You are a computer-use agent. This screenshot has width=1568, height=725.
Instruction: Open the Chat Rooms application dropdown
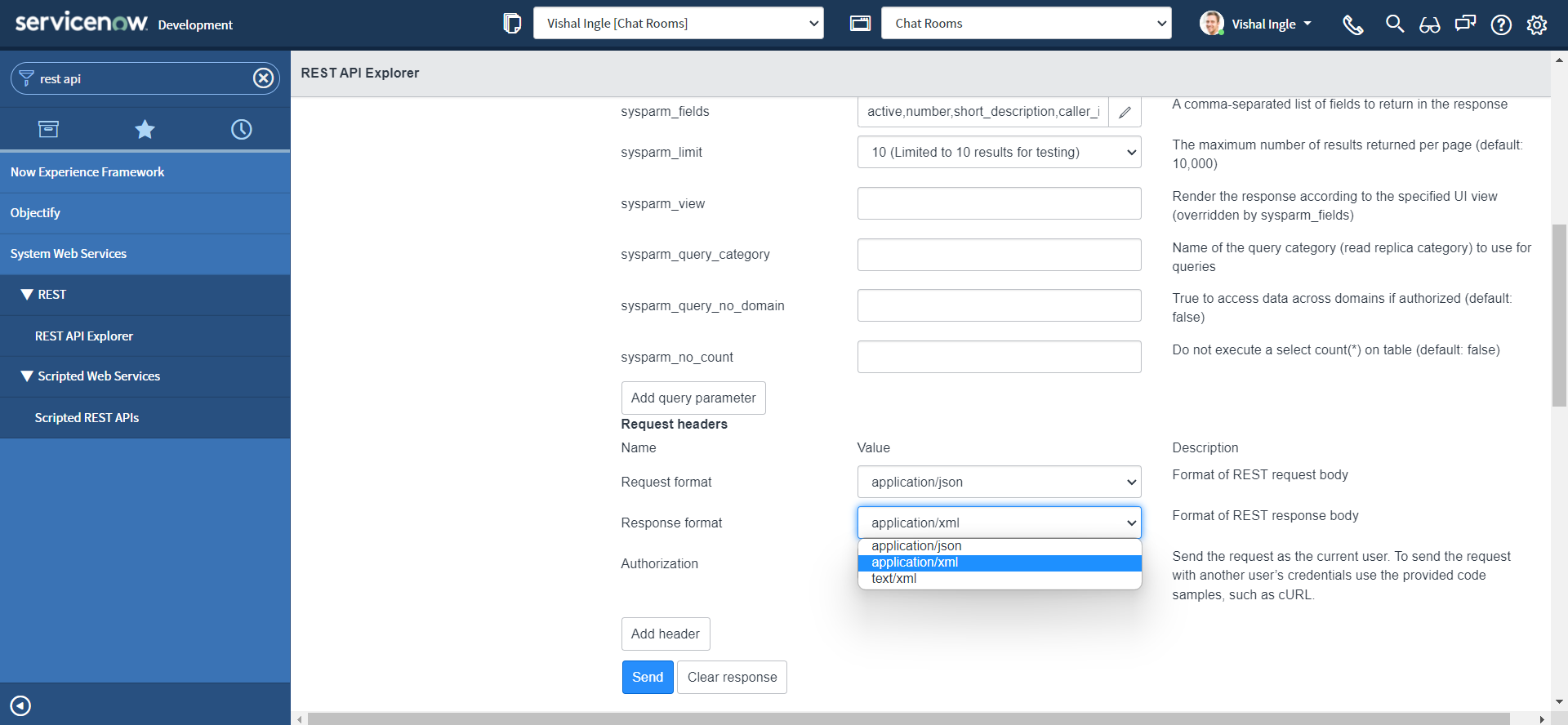click(x=1027, y=23)
